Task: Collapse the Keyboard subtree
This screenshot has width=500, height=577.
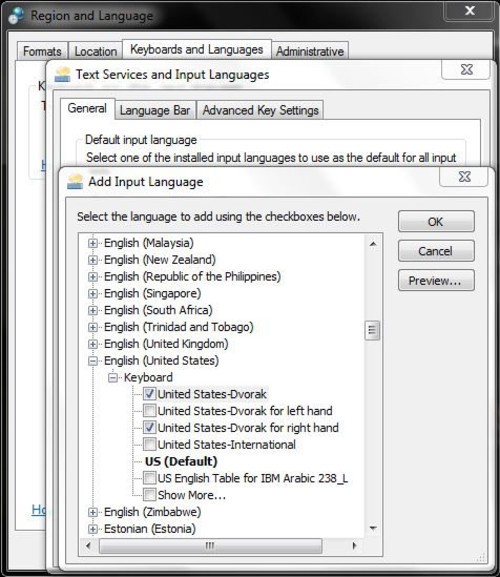Action: click(x=113, y=378)
